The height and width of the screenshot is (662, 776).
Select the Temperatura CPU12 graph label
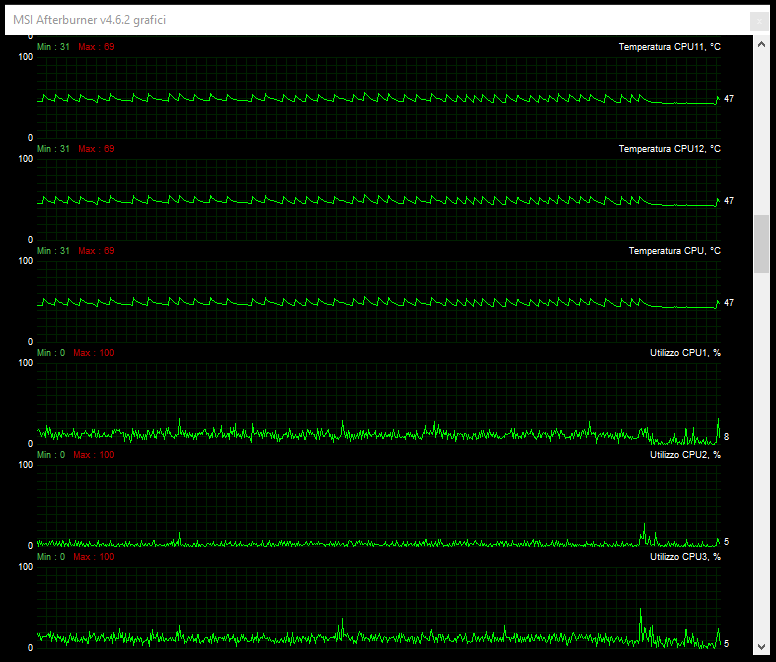point(669,149)
